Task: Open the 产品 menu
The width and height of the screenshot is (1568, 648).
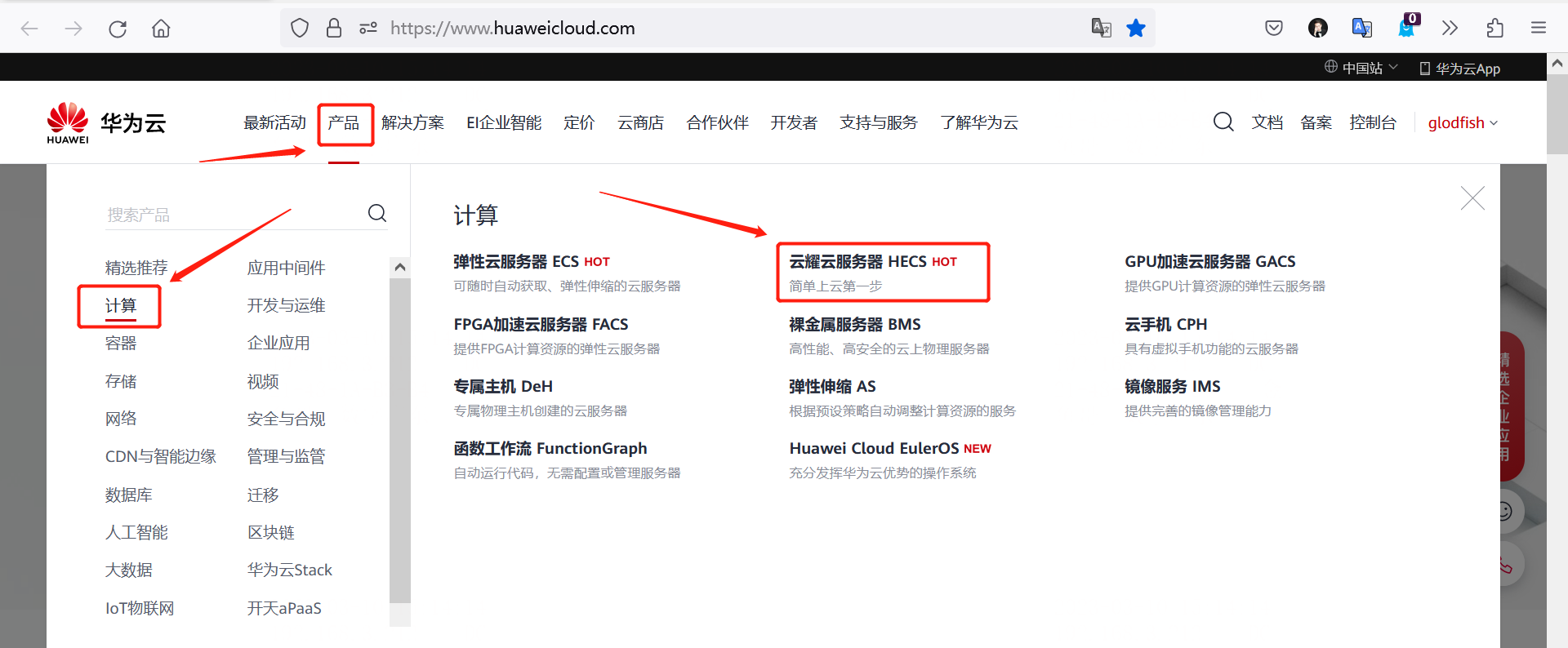Action: click(344, 123)
